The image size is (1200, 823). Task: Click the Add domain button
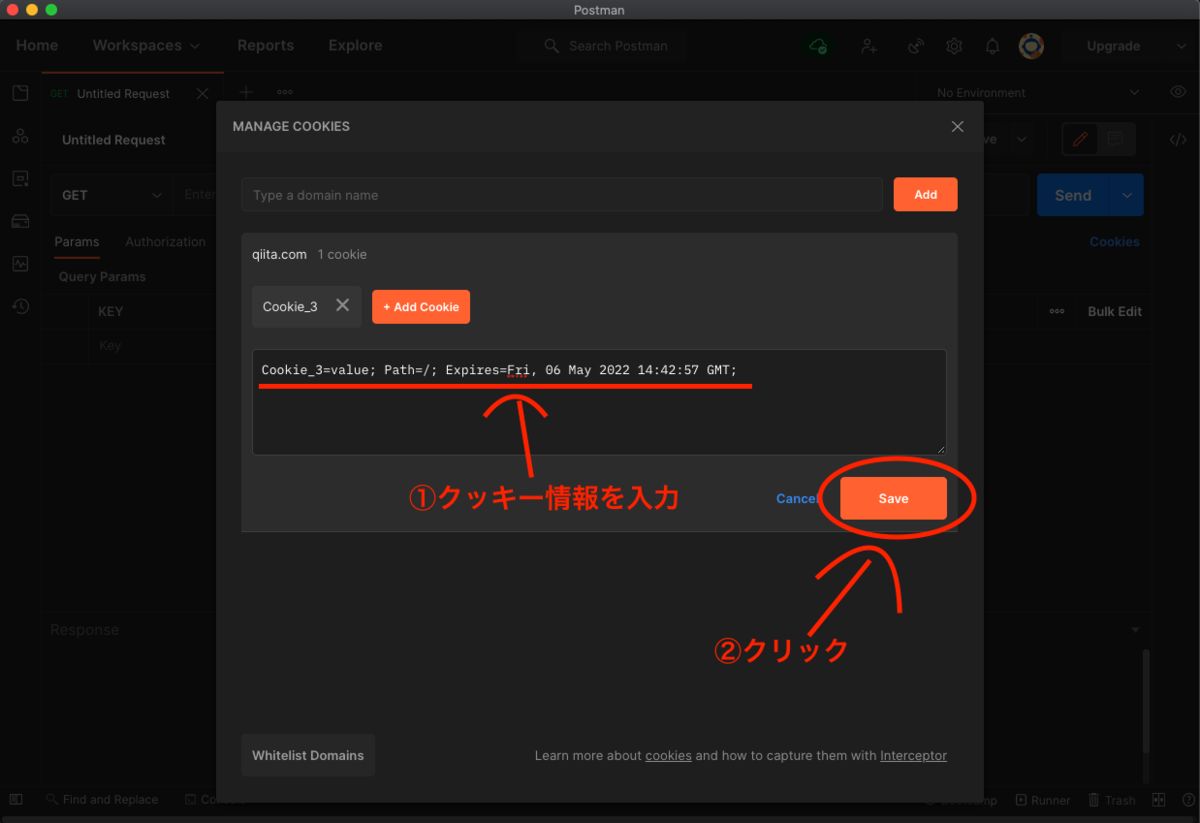925,195
